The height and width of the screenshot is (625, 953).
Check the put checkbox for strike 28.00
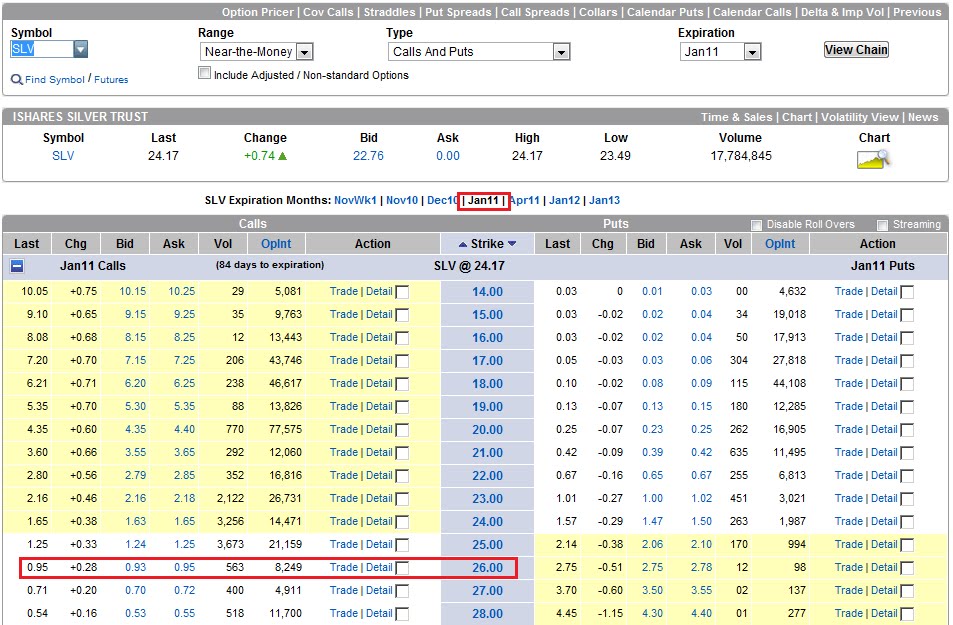coord(907,614)
